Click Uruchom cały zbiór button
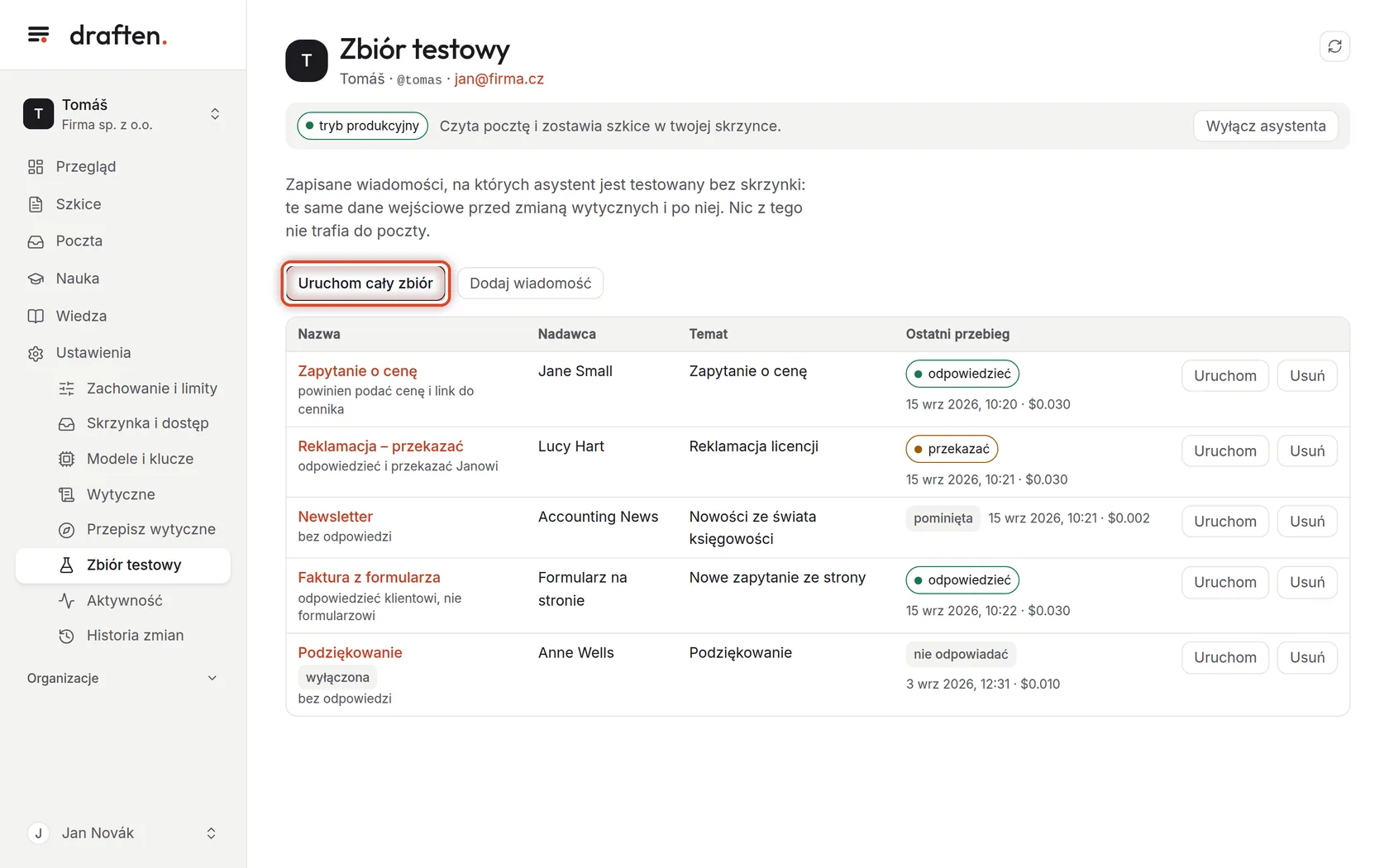 point(365,284)
